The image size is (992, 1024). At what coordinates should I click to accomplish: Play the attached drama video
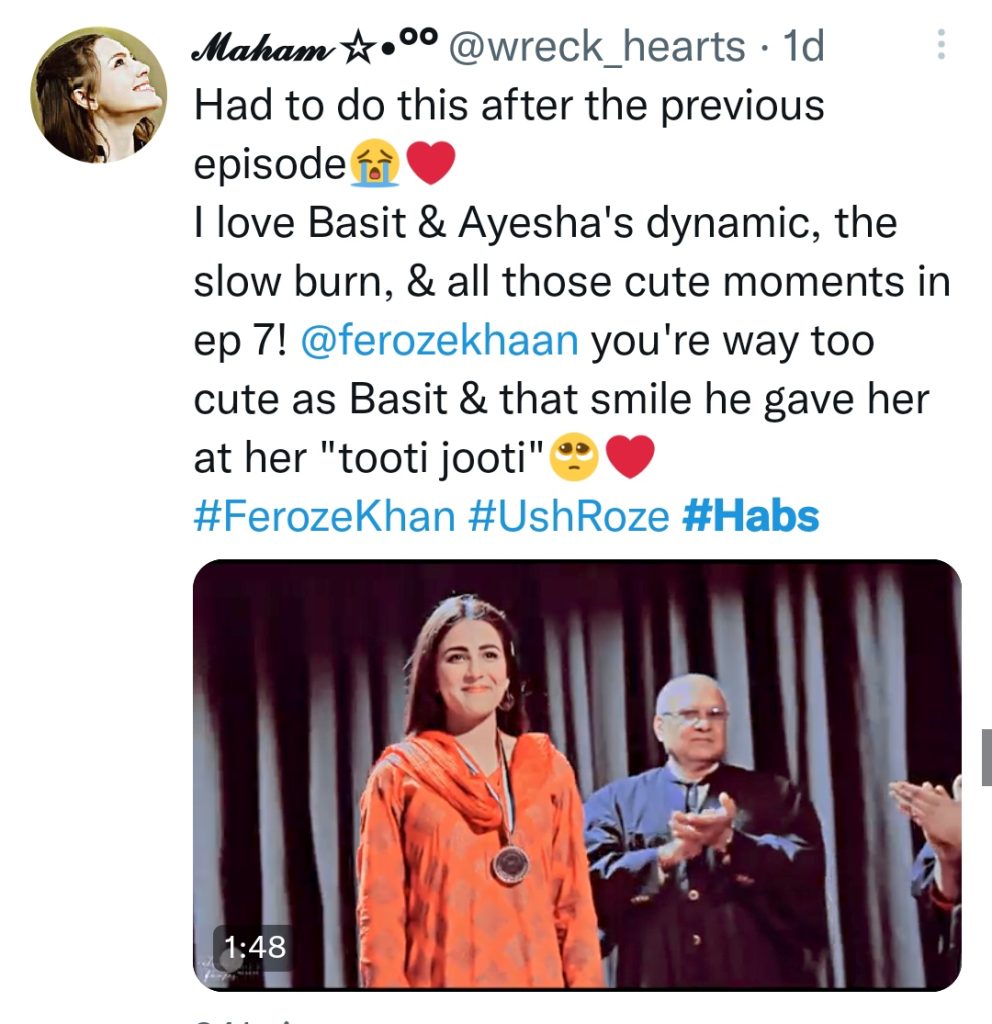pyautogui.click(x=577, y=775)
